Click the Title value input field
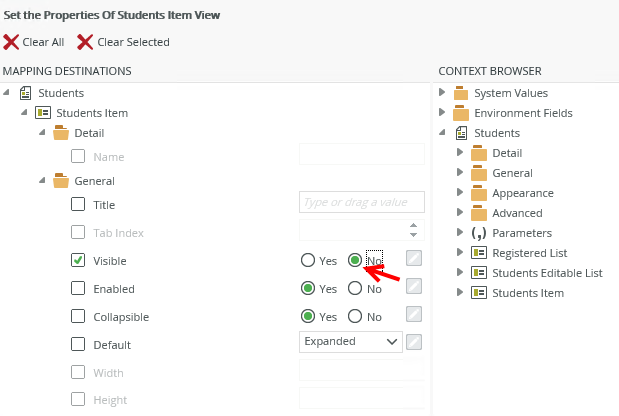Viewport: 619px width, 416px height. click(362, 203)
